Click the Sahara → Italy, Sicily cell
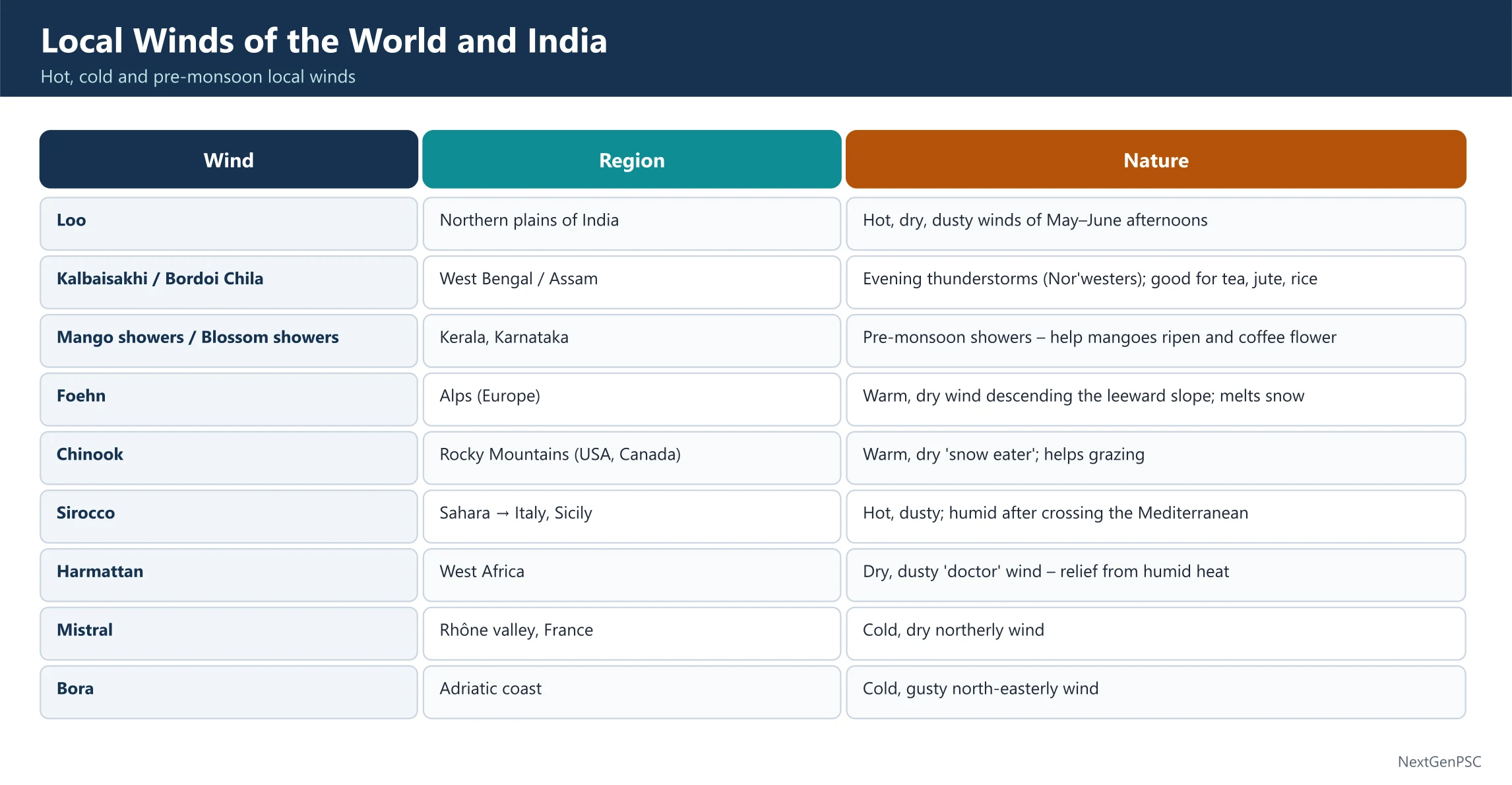The height and width of the screenshot is (785, 1512). click(632, 517)
